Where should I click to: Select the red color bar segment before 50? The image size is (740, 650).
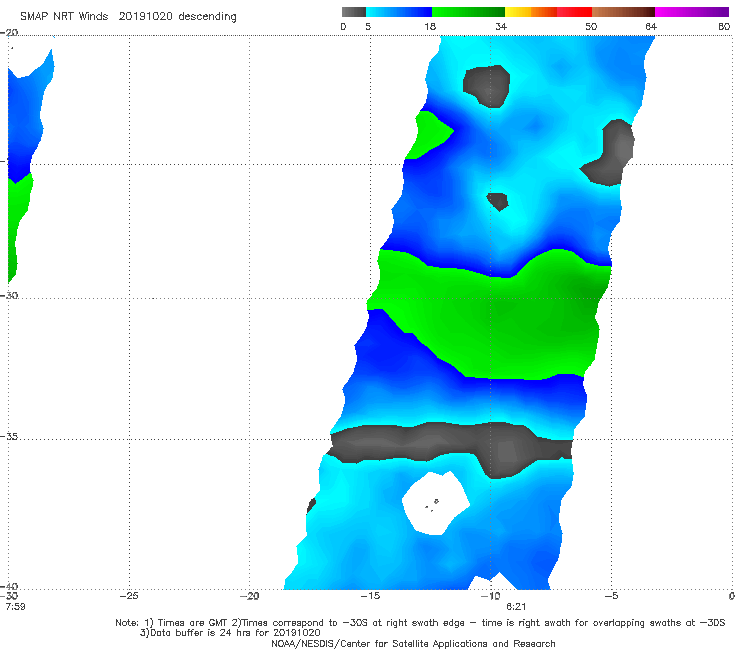pyautogui.click(x=574, y=12)
